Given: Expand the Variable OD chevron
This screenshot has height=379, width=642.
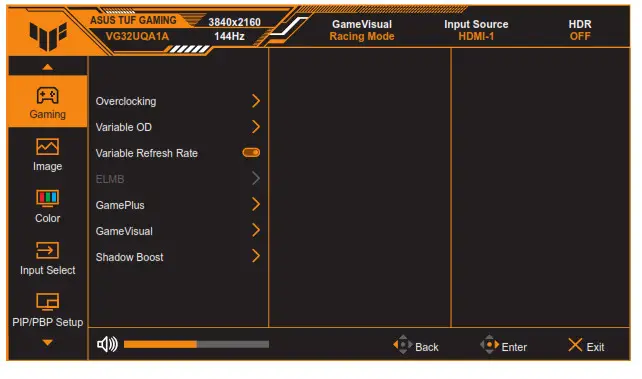Looking at the screenshot, I should (256, 126).
